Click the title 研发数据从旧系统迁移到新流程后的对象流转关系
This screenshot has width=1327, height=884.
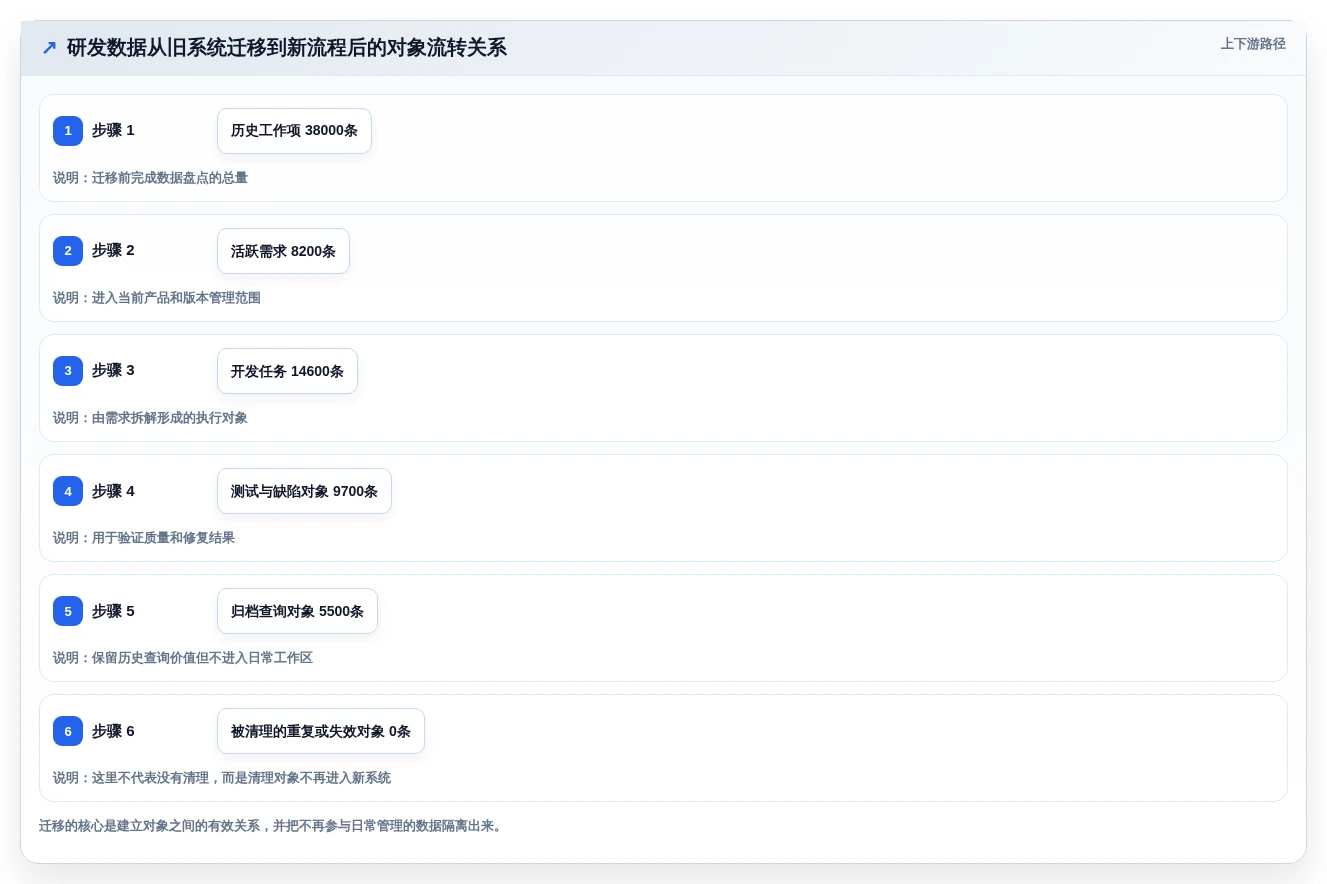(x=287, y=48)
